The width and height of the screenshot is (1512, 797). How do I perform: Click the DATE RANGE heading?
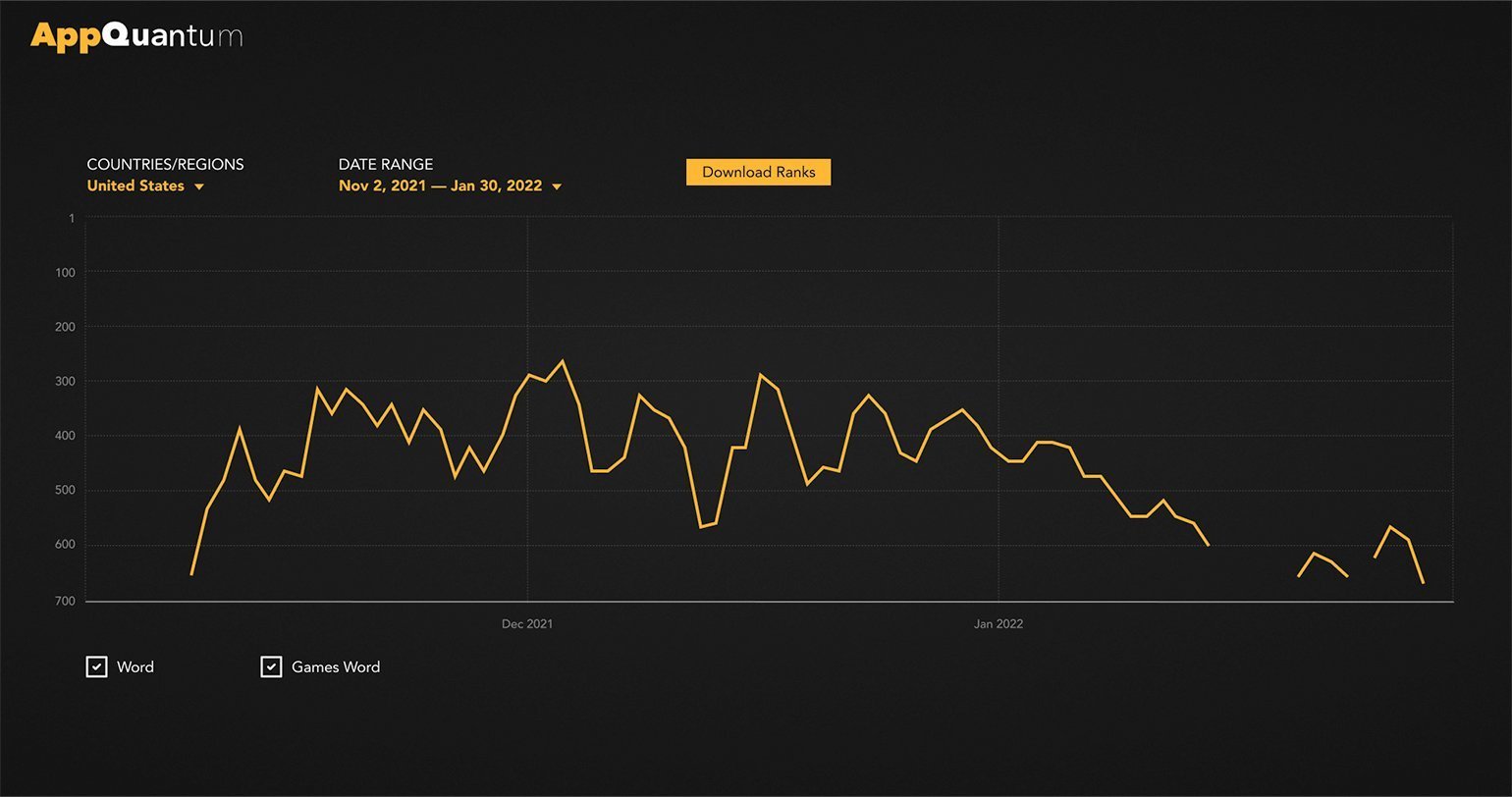tap(386, 164)
